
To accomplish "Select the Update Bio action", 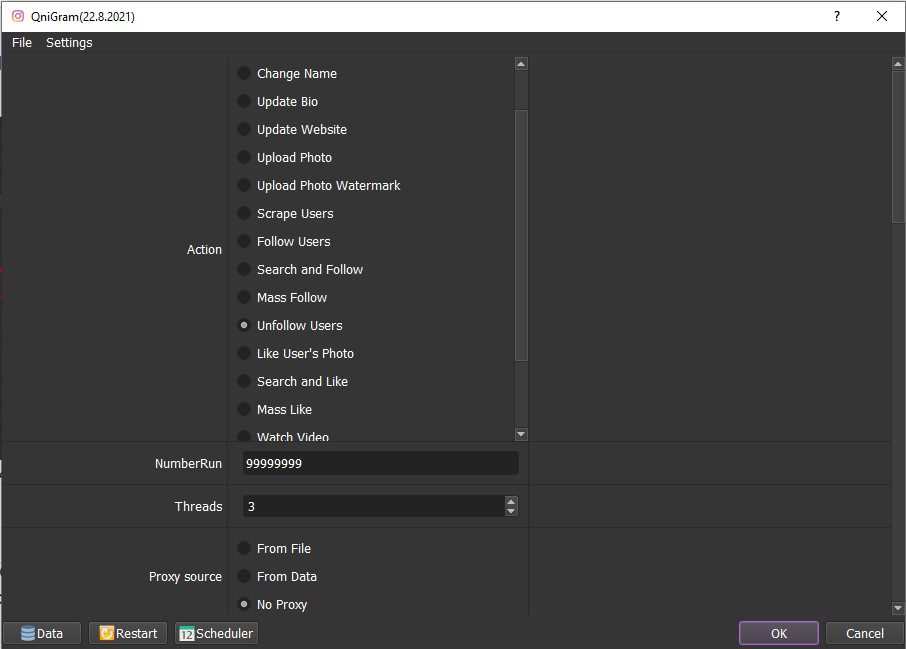I will coord(277,102).
